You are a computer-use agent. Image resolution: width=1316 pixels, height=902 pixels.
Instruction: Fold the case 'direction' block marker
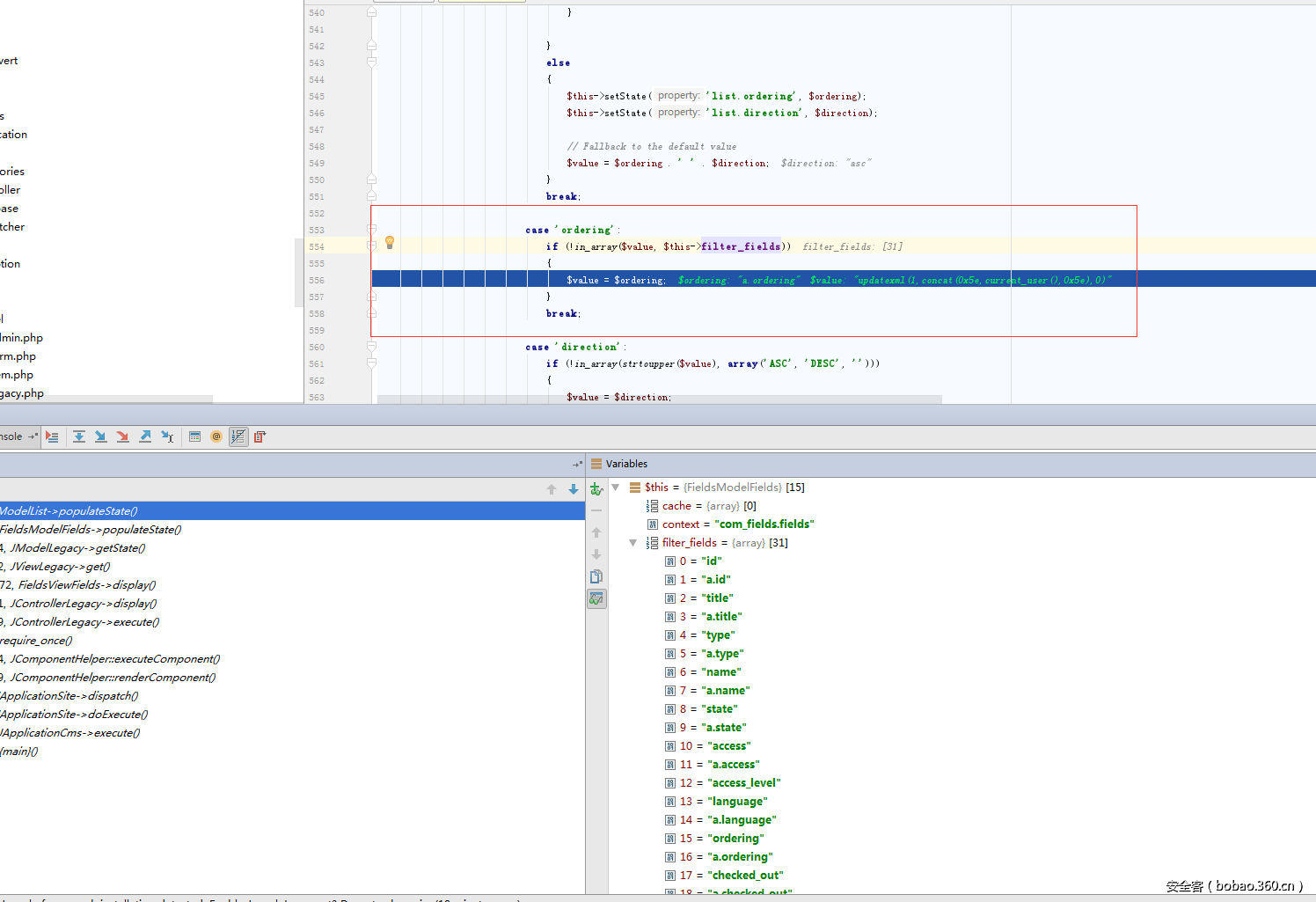coord(371,347)
